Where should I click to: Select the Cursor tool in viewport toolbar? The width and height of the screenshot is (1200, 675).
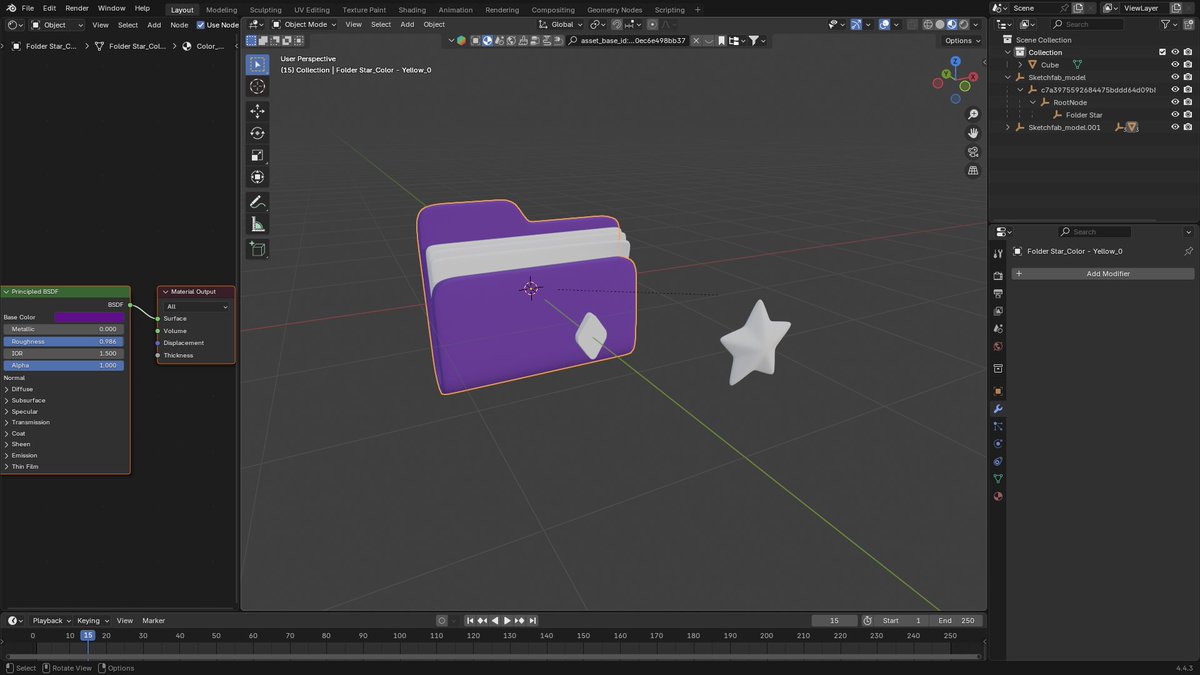point(257,86)
